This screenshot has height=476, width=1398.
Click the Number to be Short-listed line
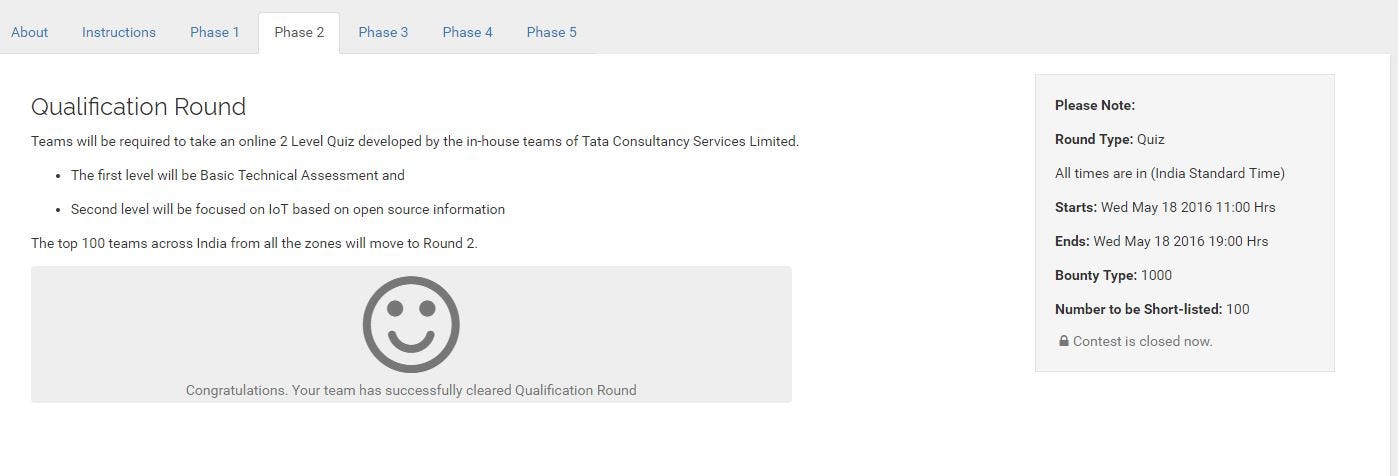pyautogui.click(x=1152, y=309)
